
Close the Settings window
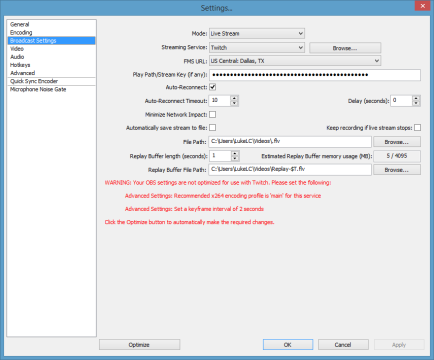[422, 6]
